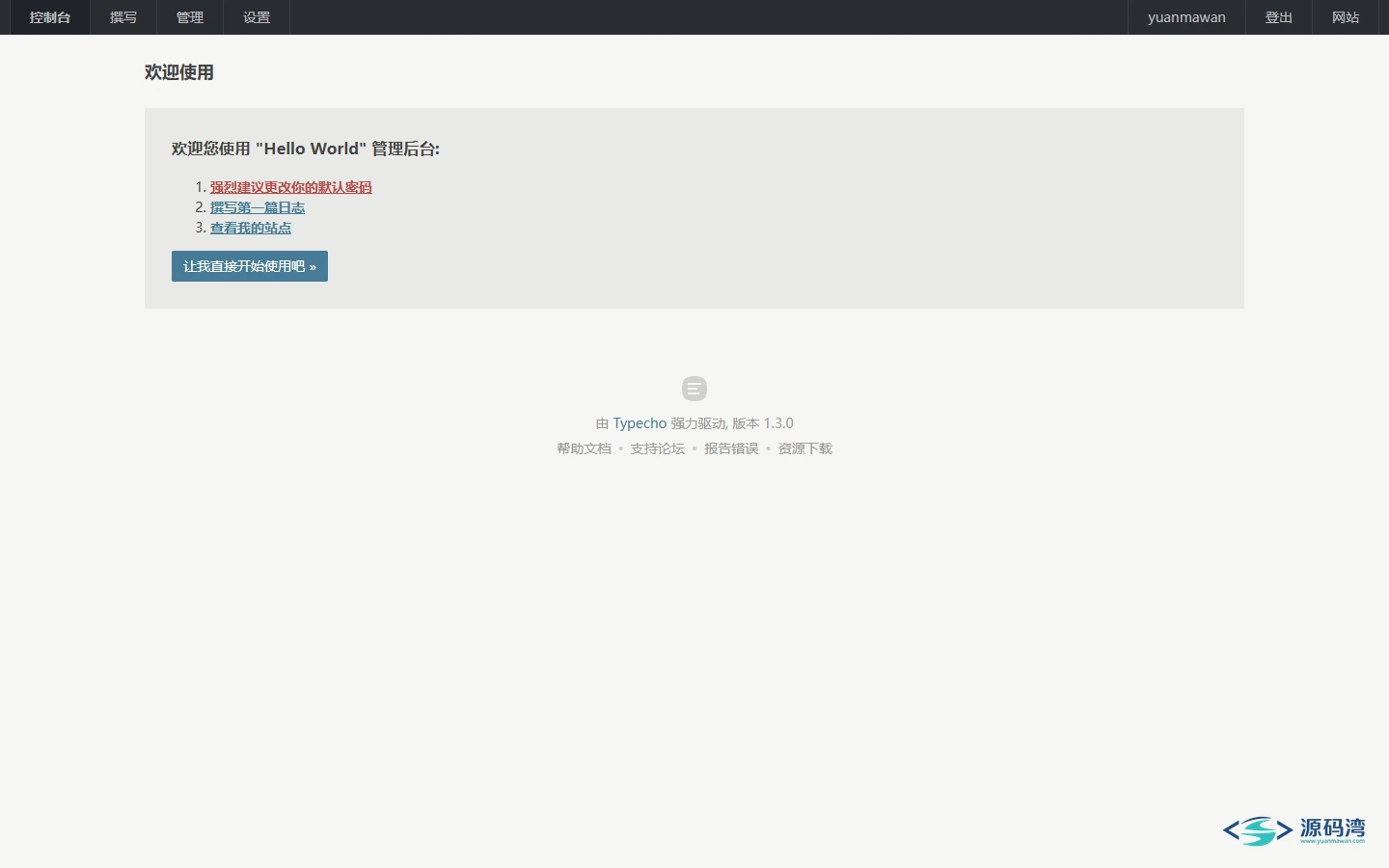Viewport: 1389px width, 868px height.
Task: Open 资源下载 footer link
Action: coord(805,448)
